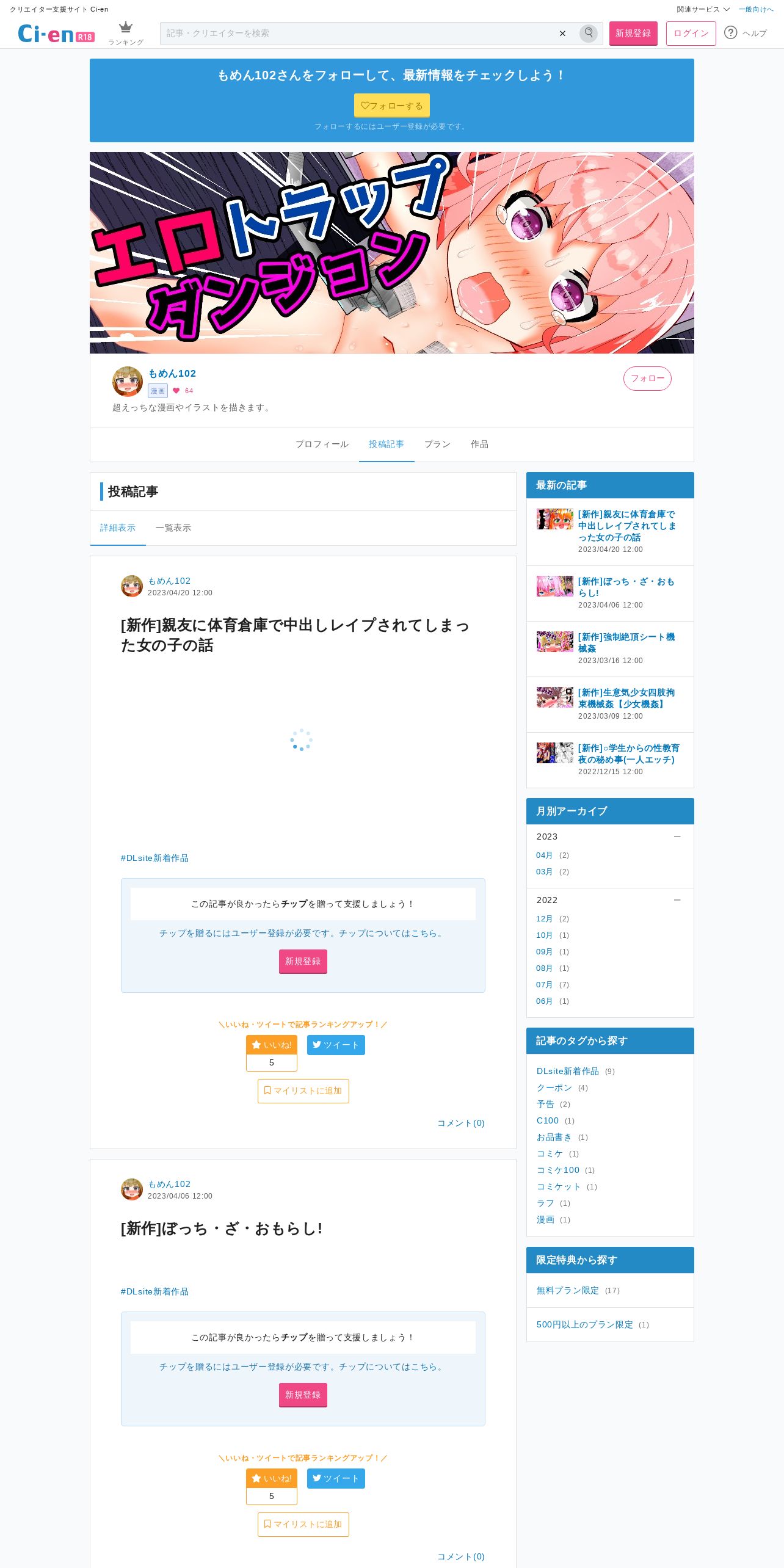784x1568 pixels.
Task: Open the Ci-en R18 logo home link
Action: (x=56, y=34)
